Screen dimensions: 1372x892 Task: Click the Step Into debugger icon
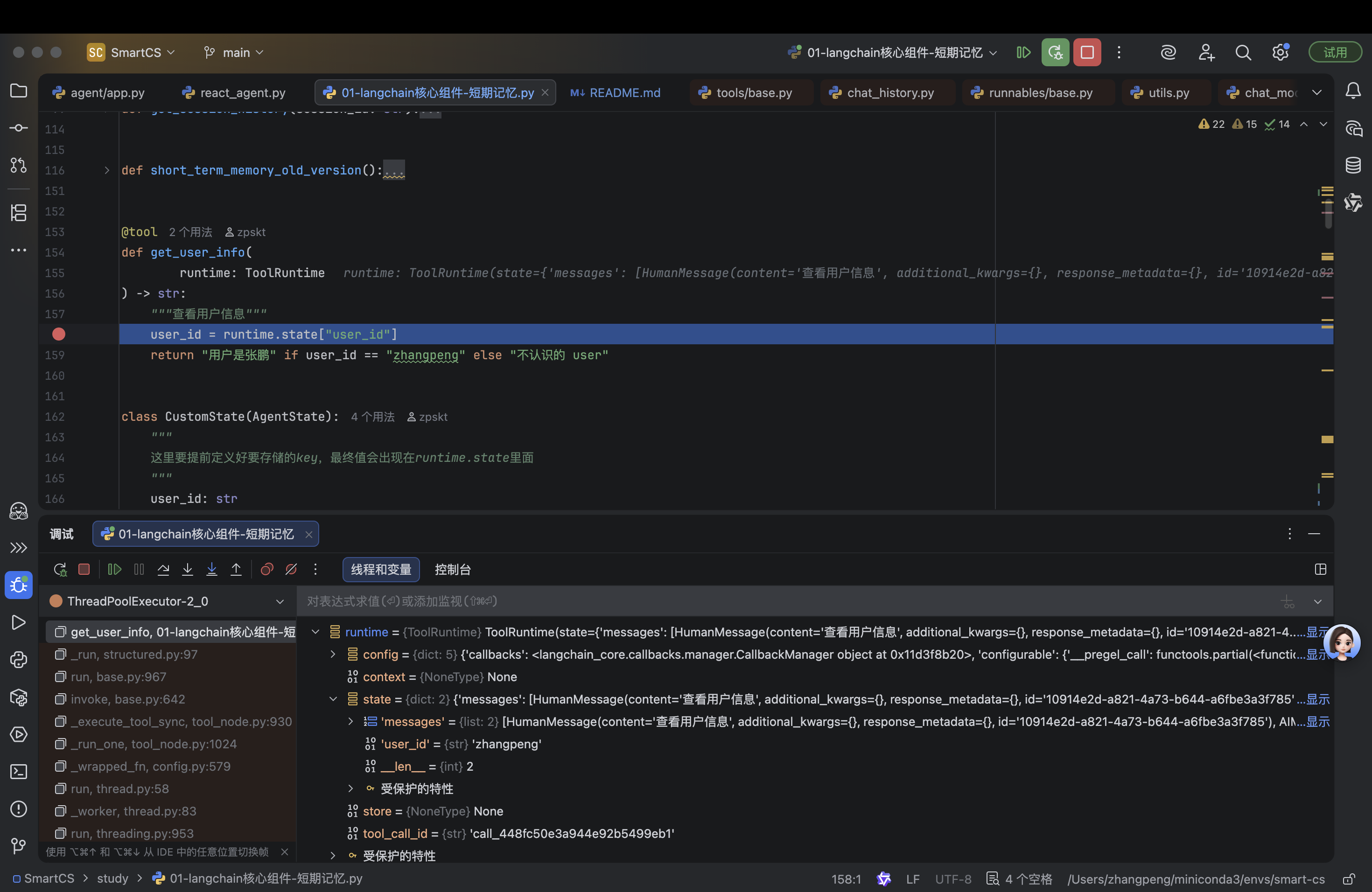[x=187, y=569]
